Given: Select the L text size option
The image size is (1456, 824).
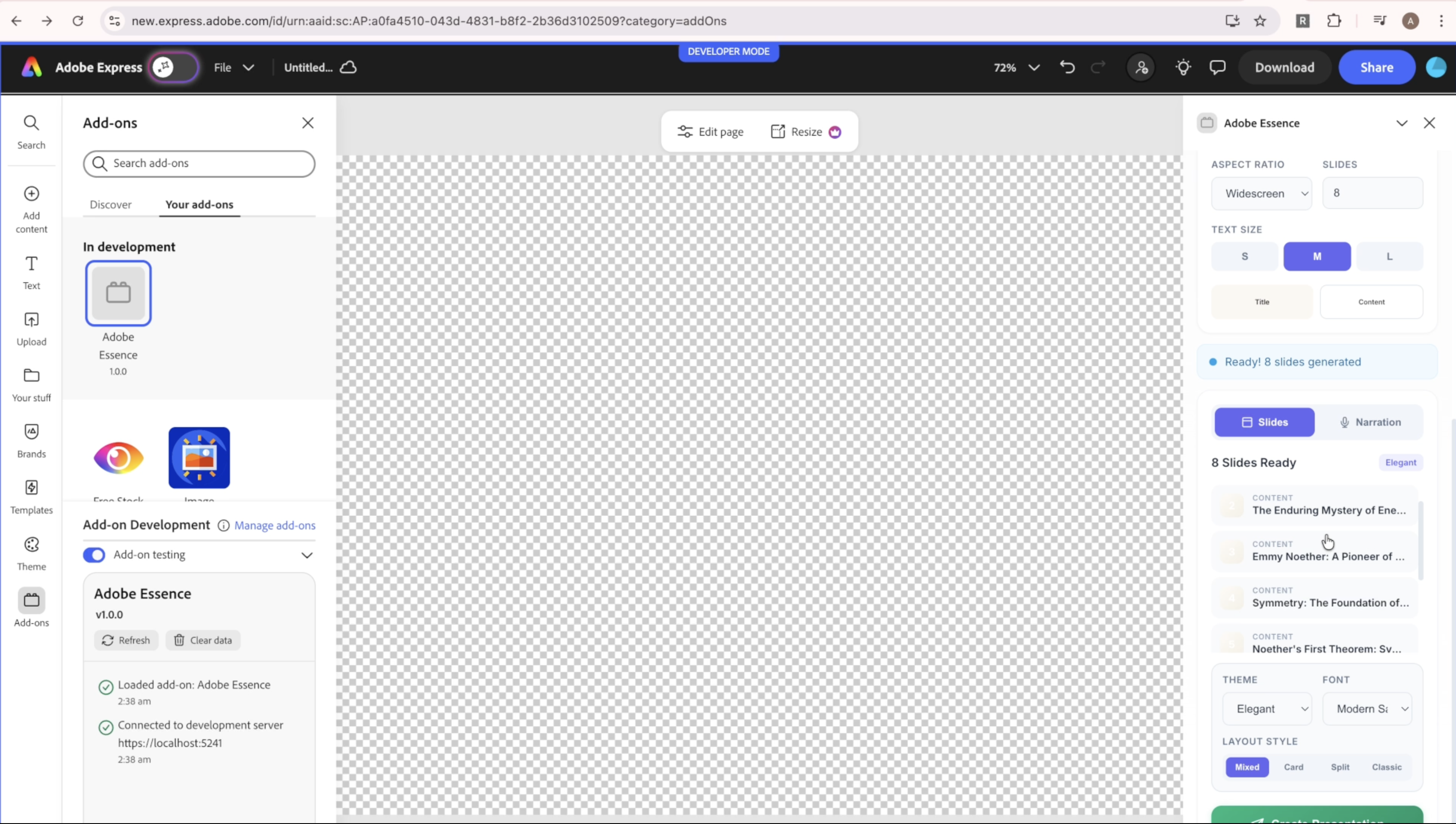Looking at the screenshot, I should click(x=1389, y=256).
